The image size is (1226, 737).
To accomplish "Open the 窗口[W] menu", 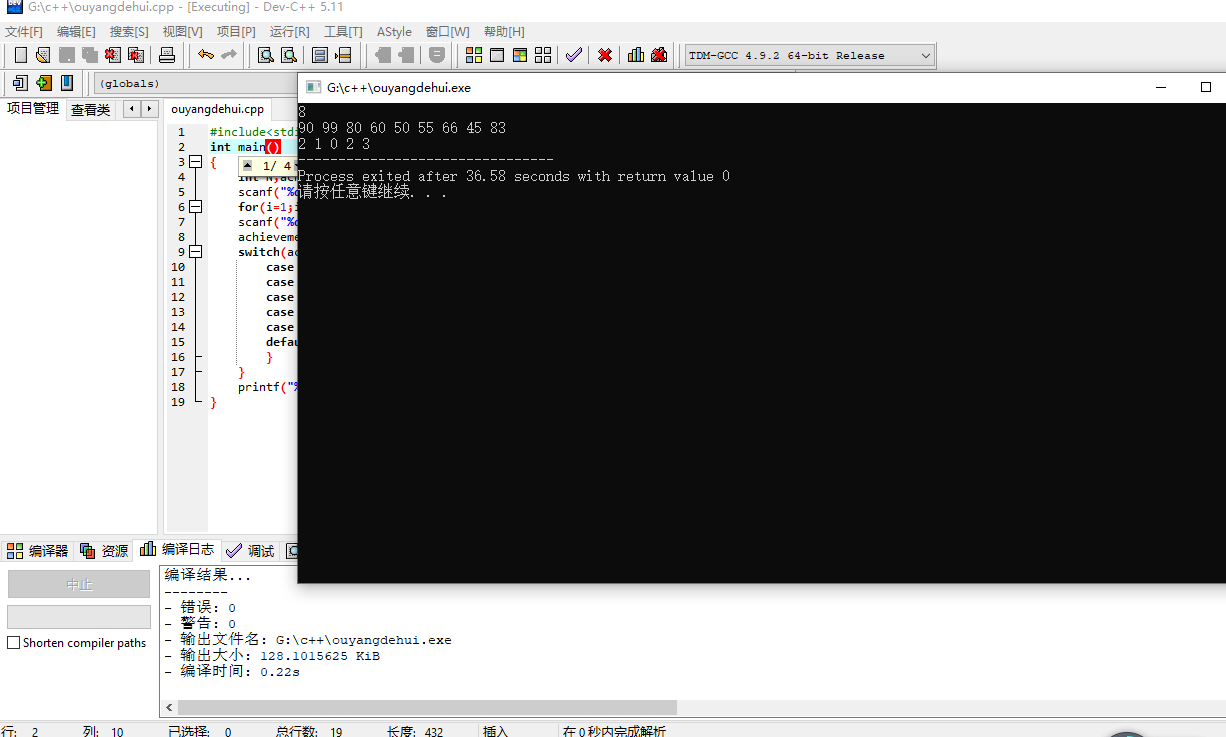I will 447,32.
